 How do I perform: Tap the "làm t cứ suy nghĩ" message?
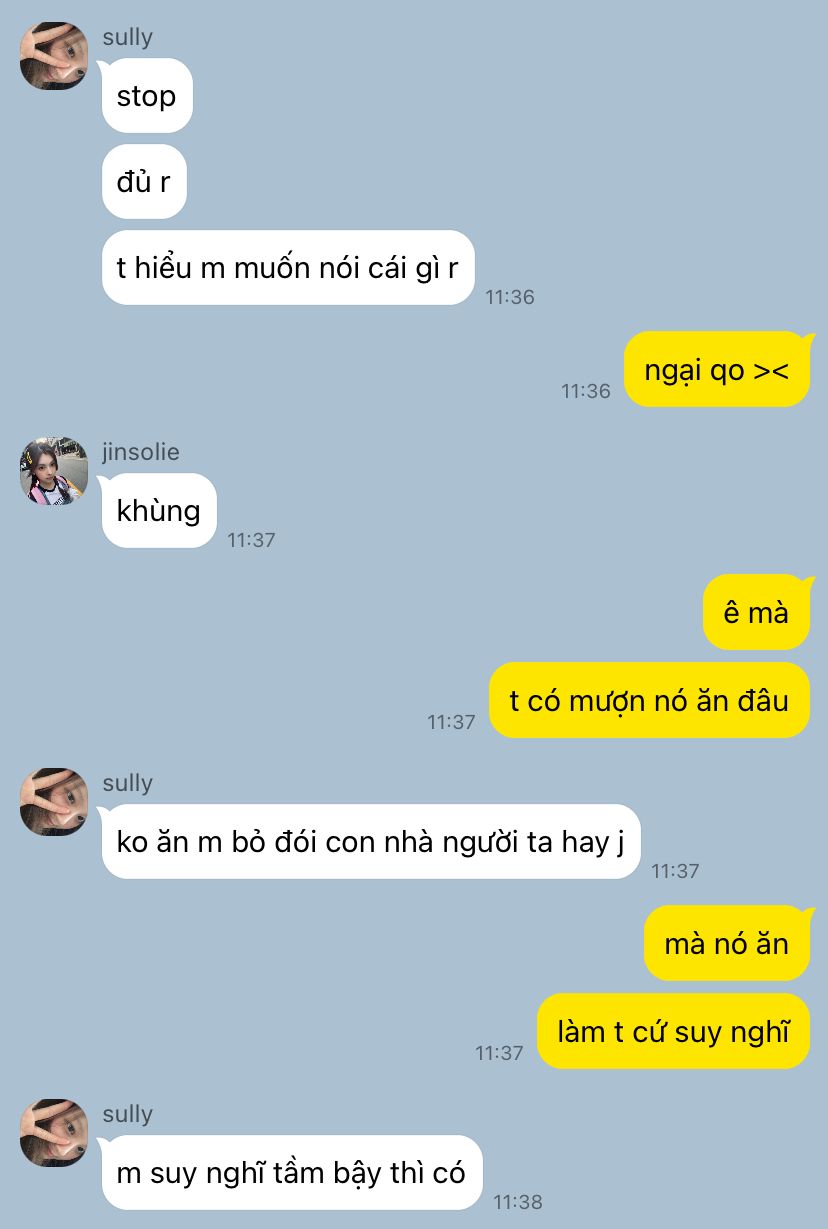click(673, 1031)
